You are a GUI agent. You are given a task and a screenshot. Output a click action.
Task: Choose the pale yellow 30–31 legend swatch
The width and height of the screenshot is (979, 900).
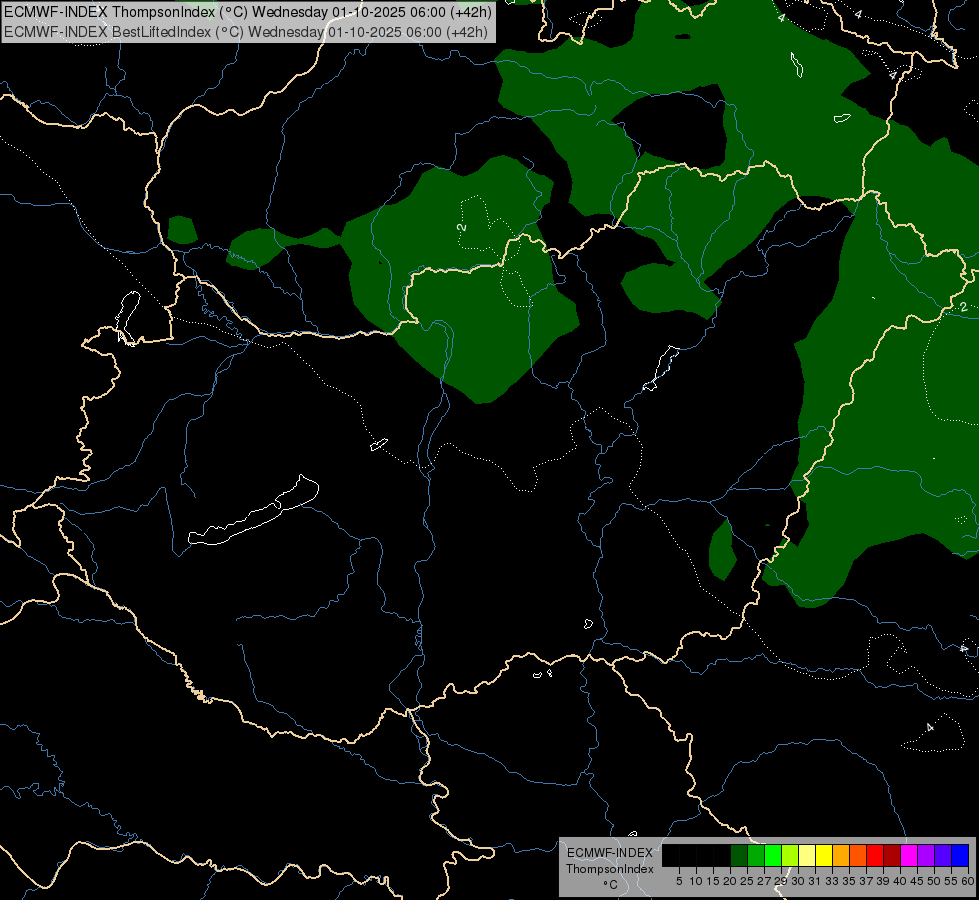pos(806,855)
